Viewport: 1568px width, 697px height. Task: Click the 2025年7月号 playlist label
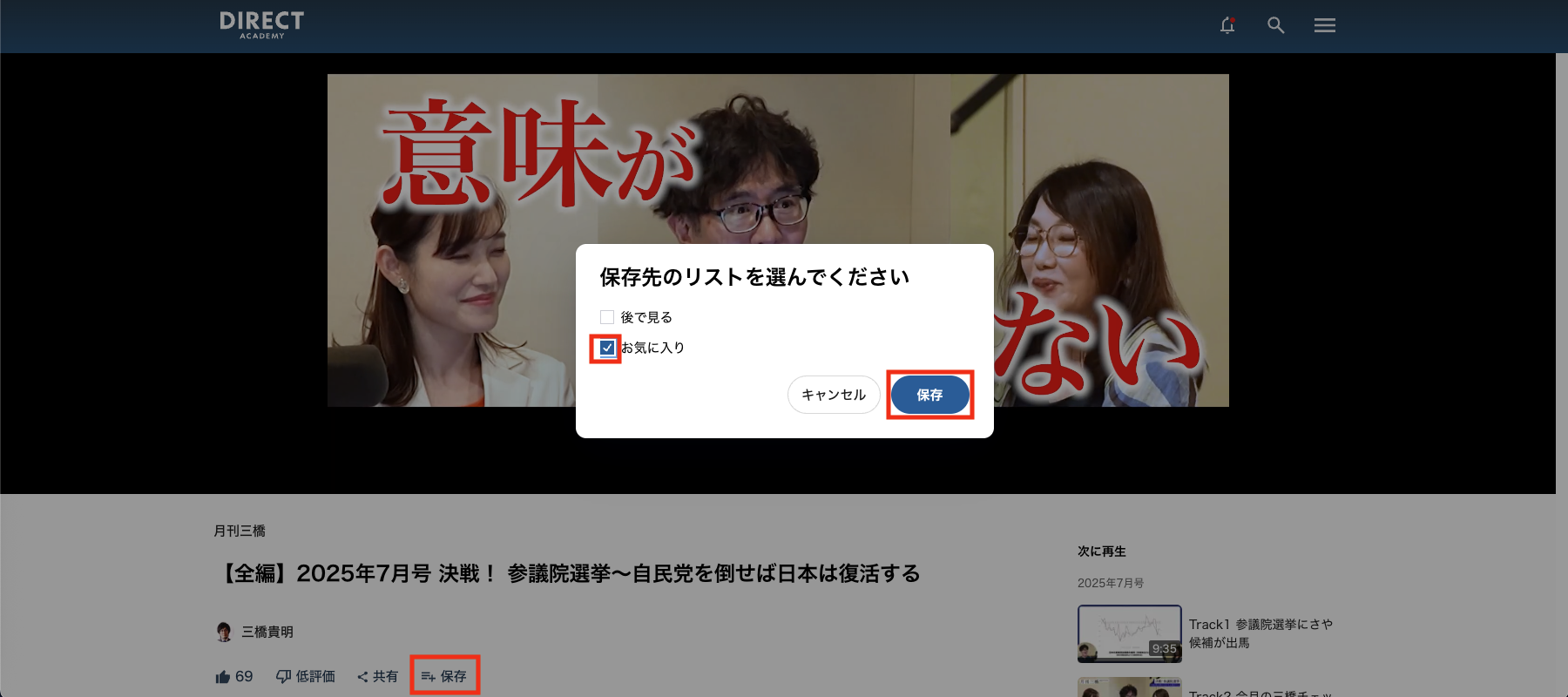tap(1111, 583)
